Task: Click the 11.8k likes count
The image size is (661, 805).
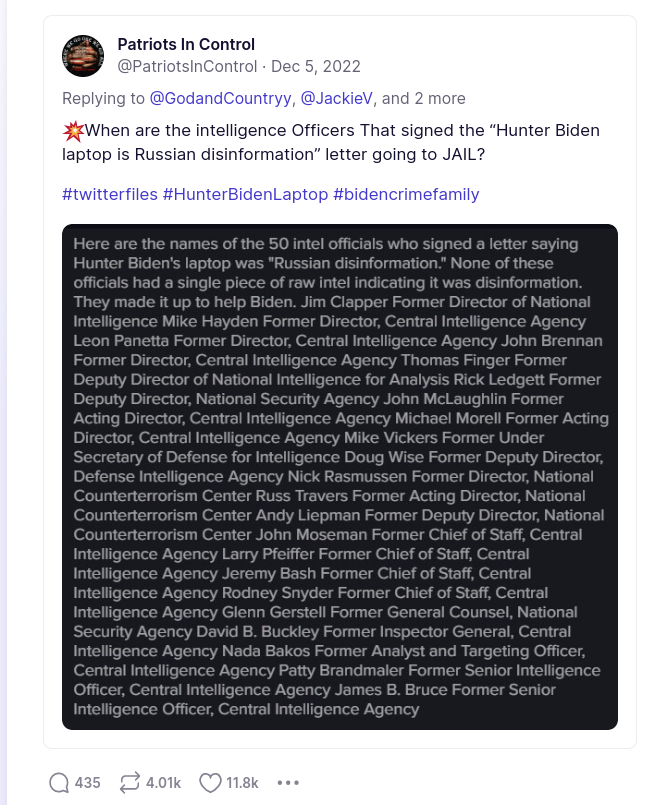Action: [242, 782]
